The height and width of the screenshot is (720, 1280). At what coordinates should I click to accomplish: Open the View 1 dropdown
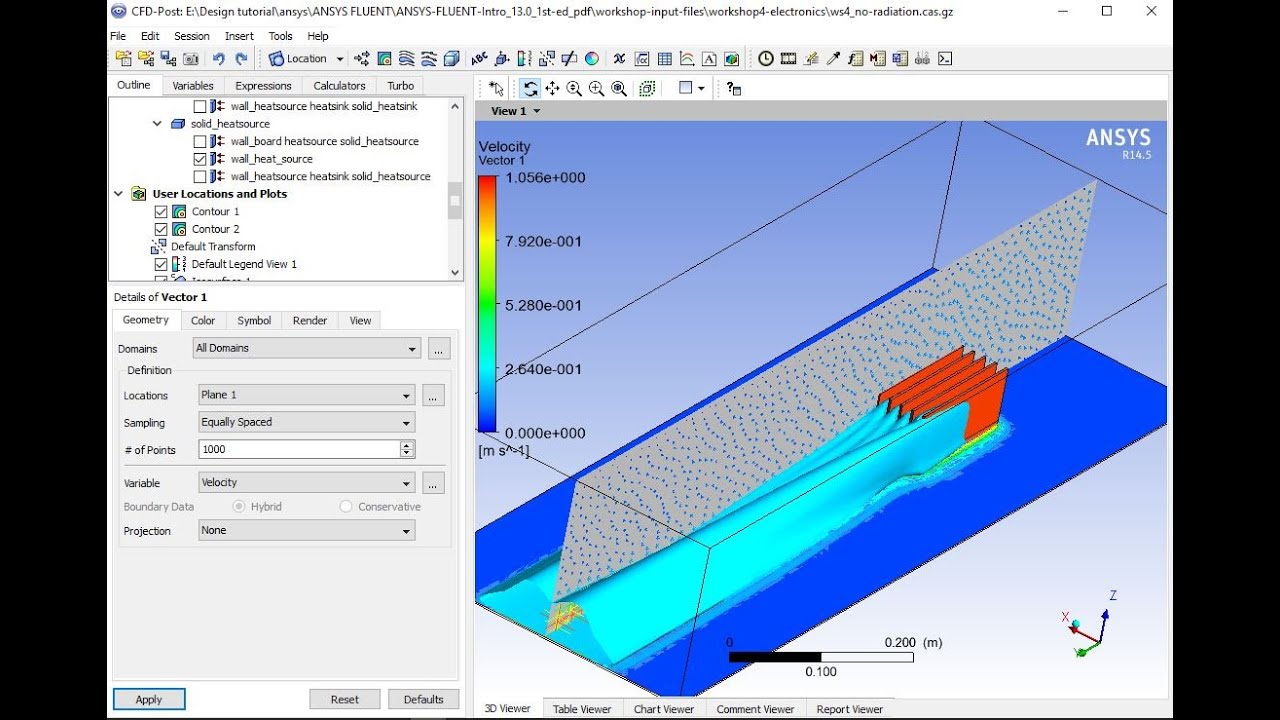(x=515, y=111)
